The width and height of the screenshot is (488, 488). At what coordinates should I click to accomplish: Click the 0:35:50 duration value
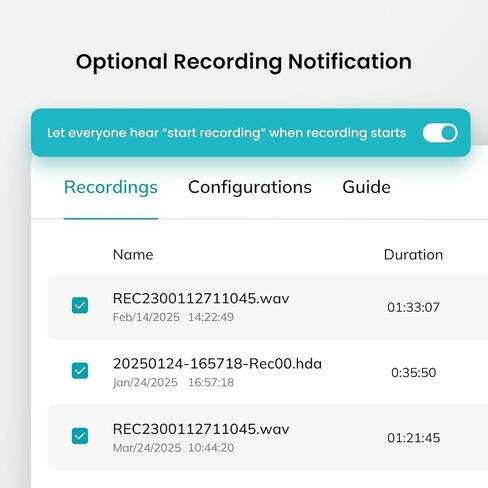413,373
